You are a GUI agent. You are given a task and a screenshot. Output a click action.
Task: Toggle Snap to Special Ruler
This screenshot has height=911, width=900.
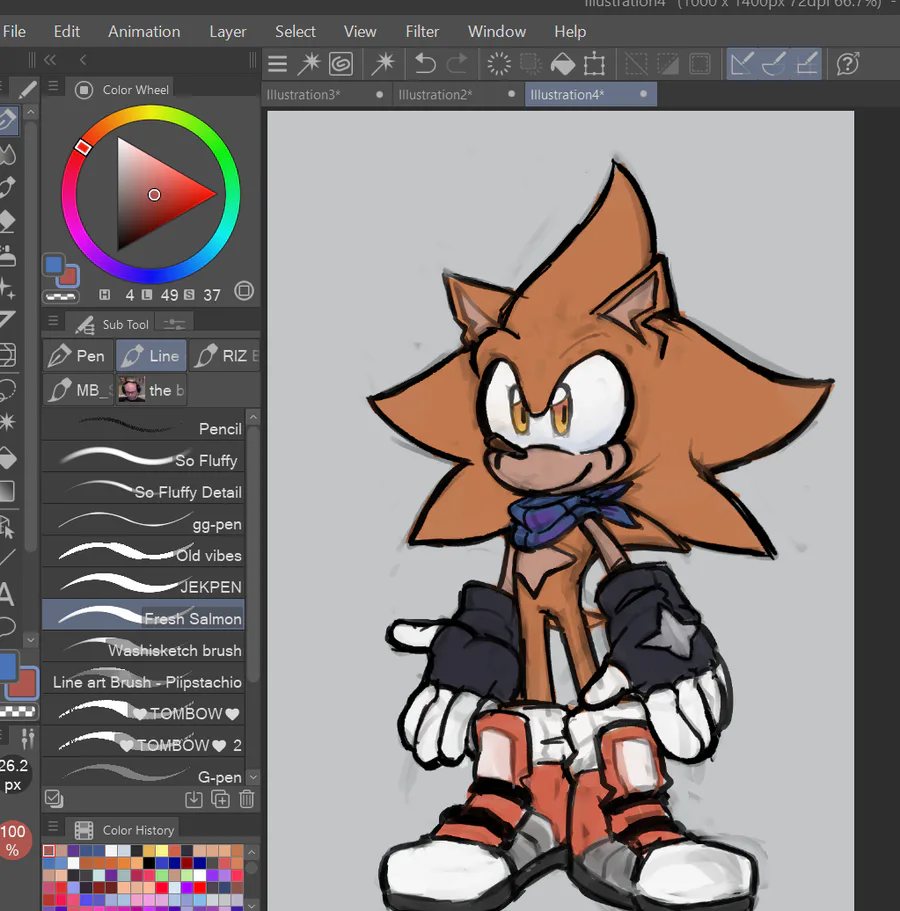774,64
